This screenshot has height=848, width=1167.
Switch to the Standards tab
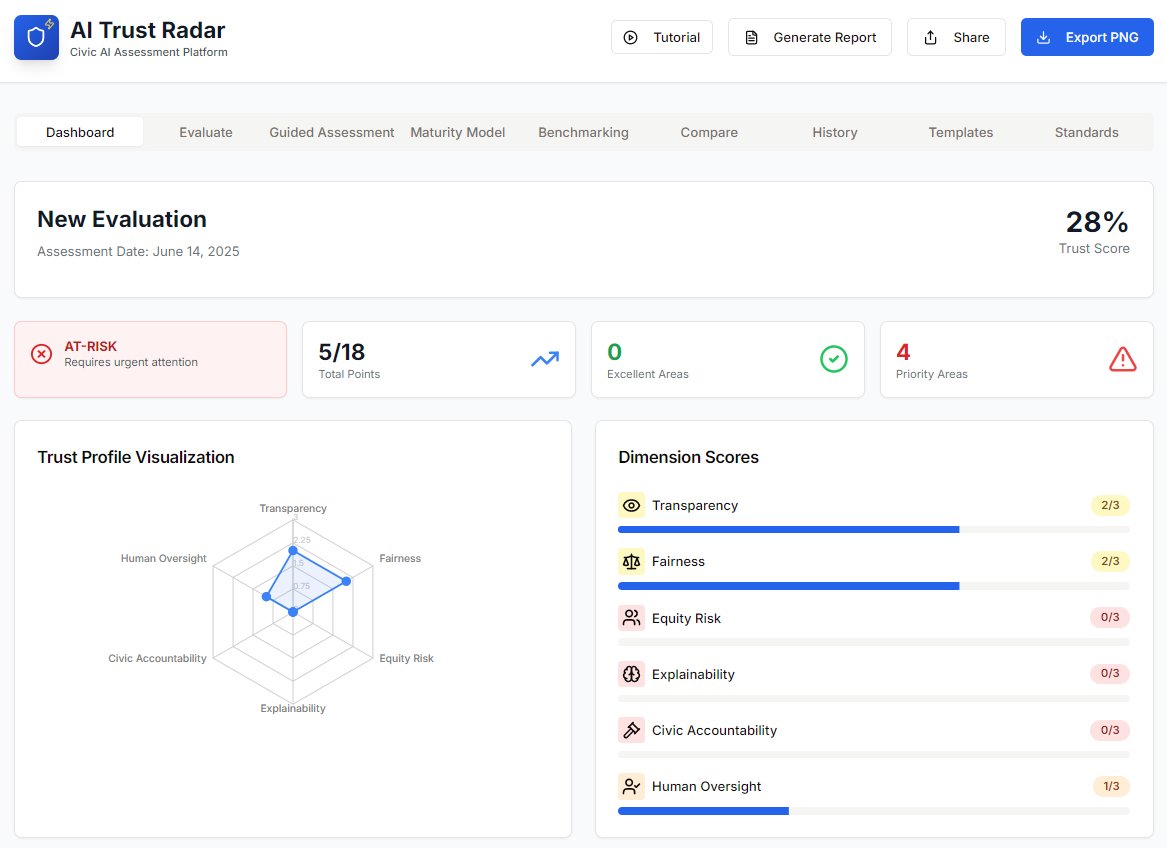pyautogui.click(x=1086, y=132)
